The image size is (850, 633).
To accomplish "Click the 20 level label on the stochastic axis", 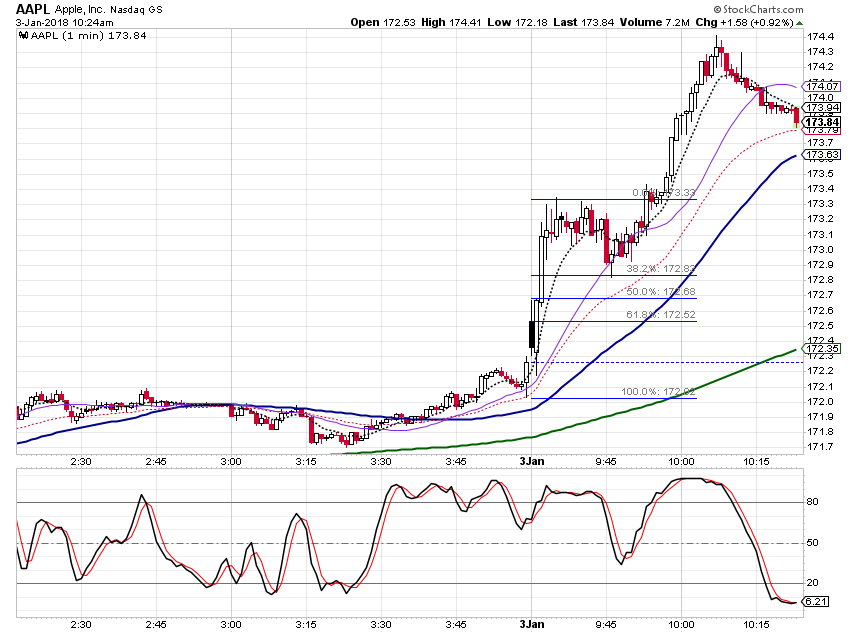I will pyautogui.click(x=812, y=583).
